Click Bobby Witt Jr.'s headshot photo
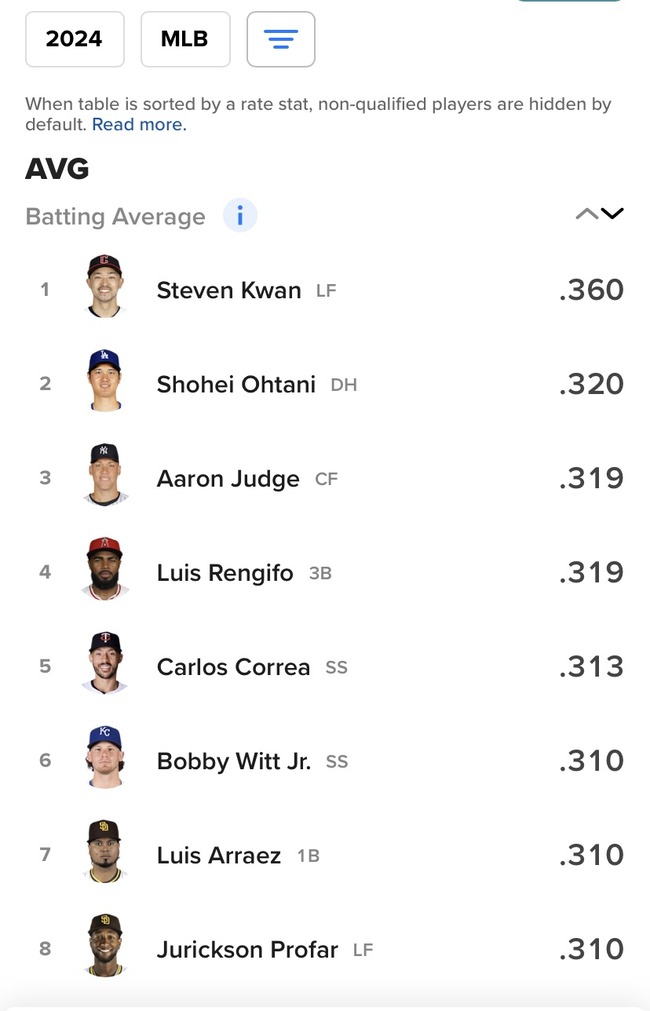The width and height of the screenshot is (650, 1011). click(104, 758)
